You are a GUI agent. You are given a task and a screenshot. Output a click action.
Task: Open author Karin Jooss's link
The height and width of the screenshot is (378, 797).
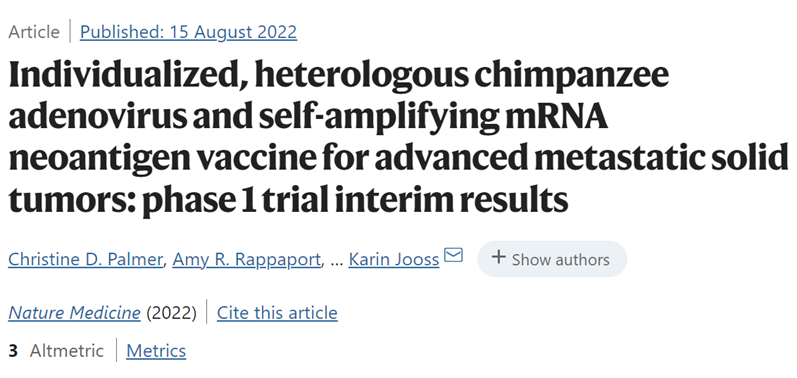394,259
